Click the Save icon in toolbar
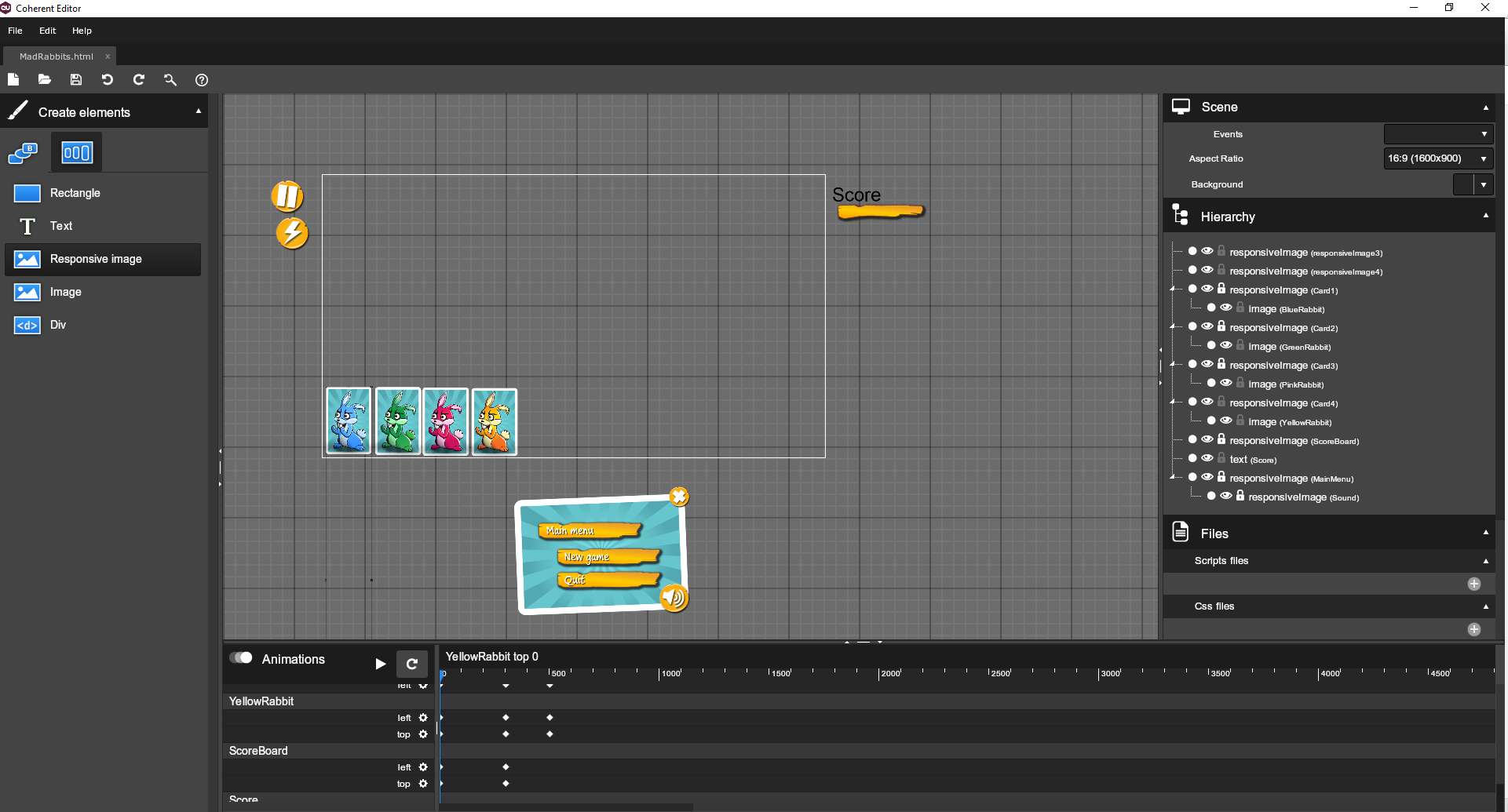Image resolution: width=1508 pixels, height=812 pixels. 76,79
